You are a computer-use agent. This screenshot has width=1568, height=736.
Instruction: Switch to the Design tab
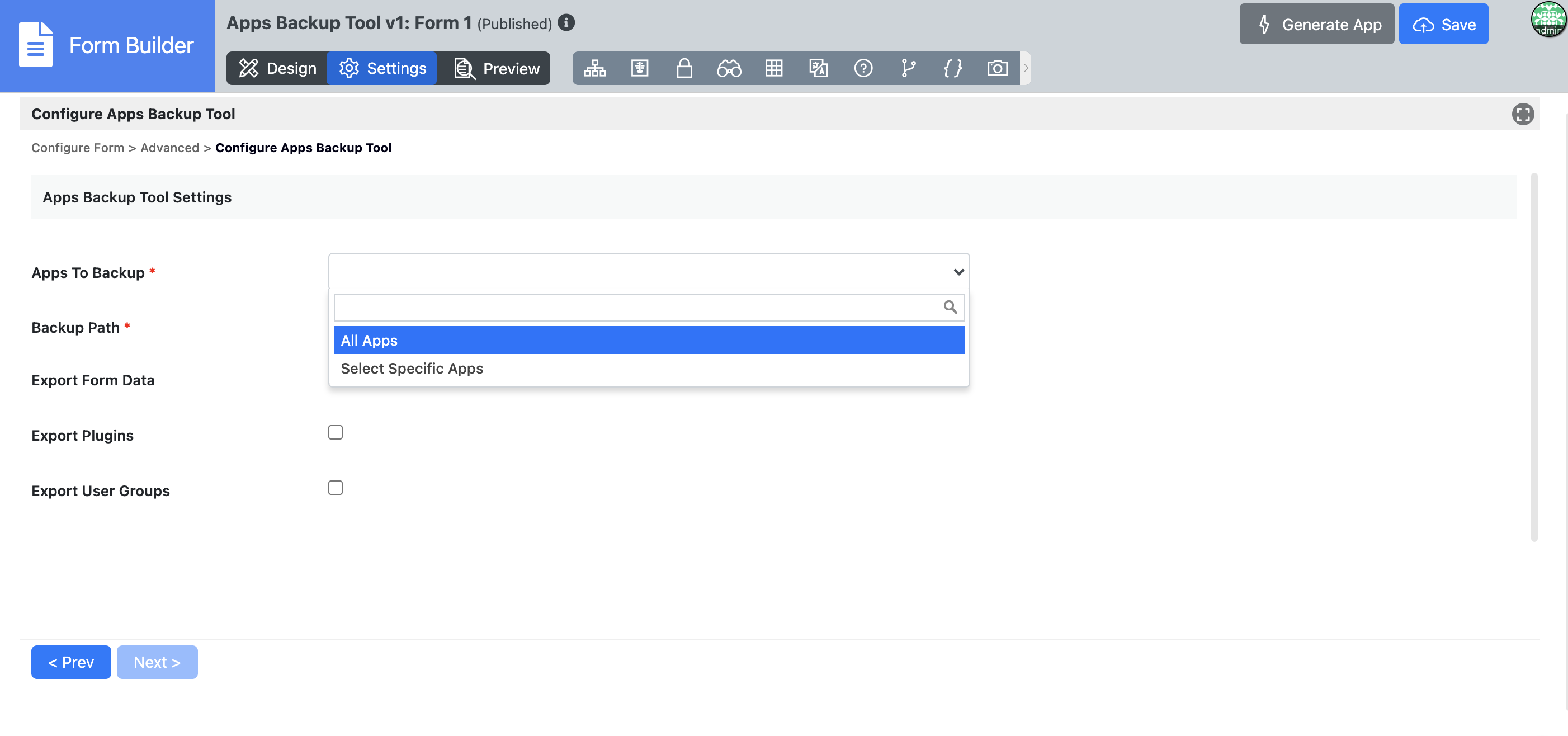[277, 68]
